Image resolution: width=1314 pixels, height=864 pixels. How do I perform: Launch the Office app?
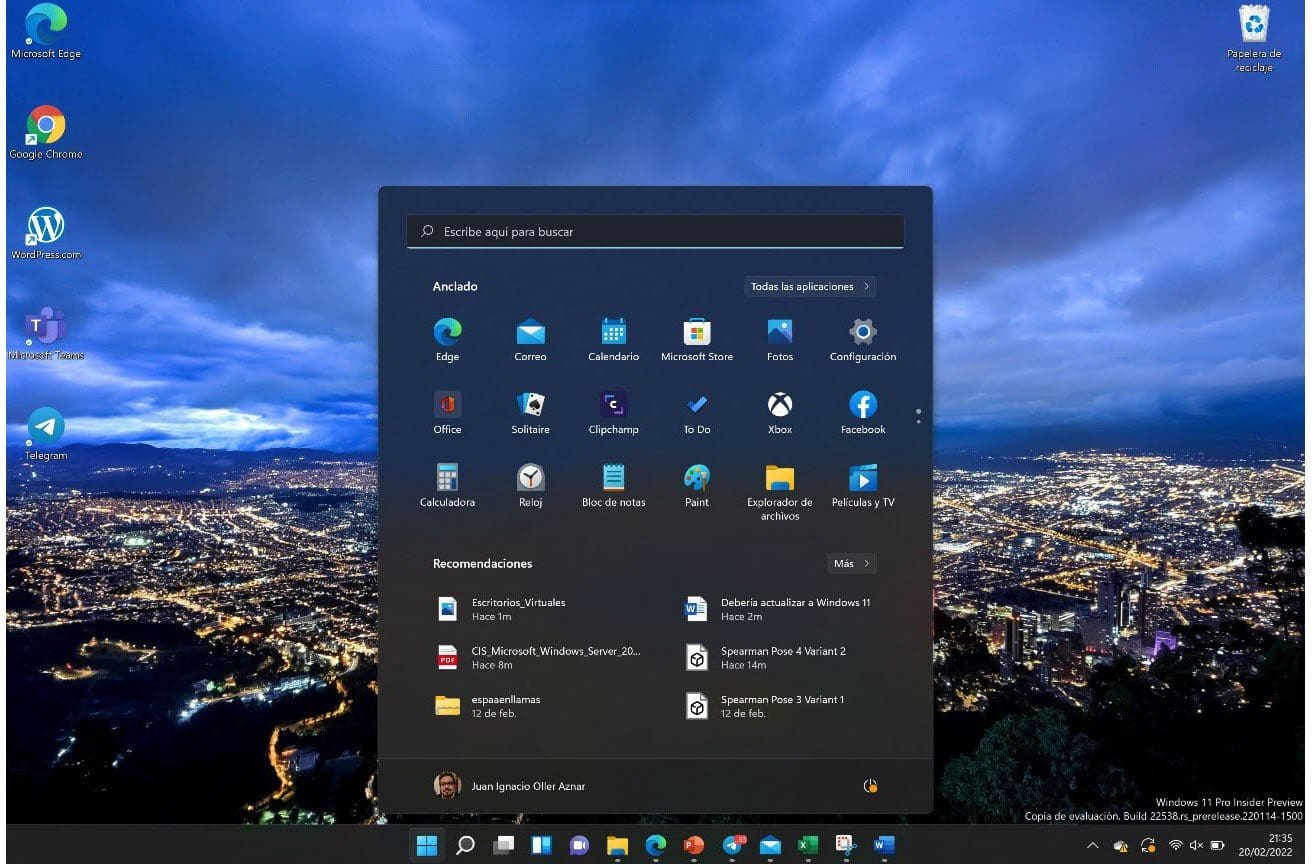(x=447, y=412)
